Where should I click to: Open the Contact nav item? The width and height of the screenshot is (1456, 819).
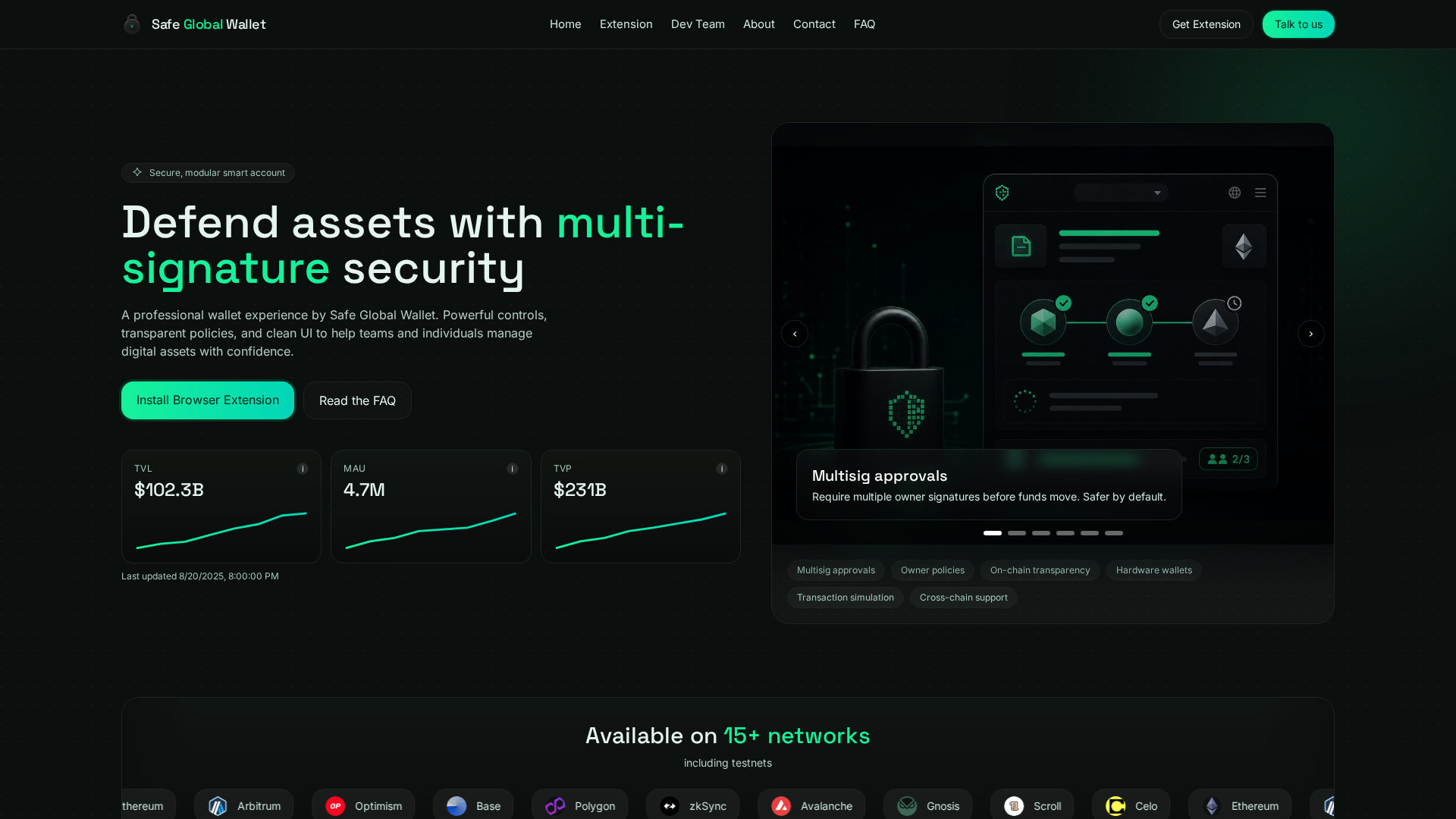pos(814,24)
